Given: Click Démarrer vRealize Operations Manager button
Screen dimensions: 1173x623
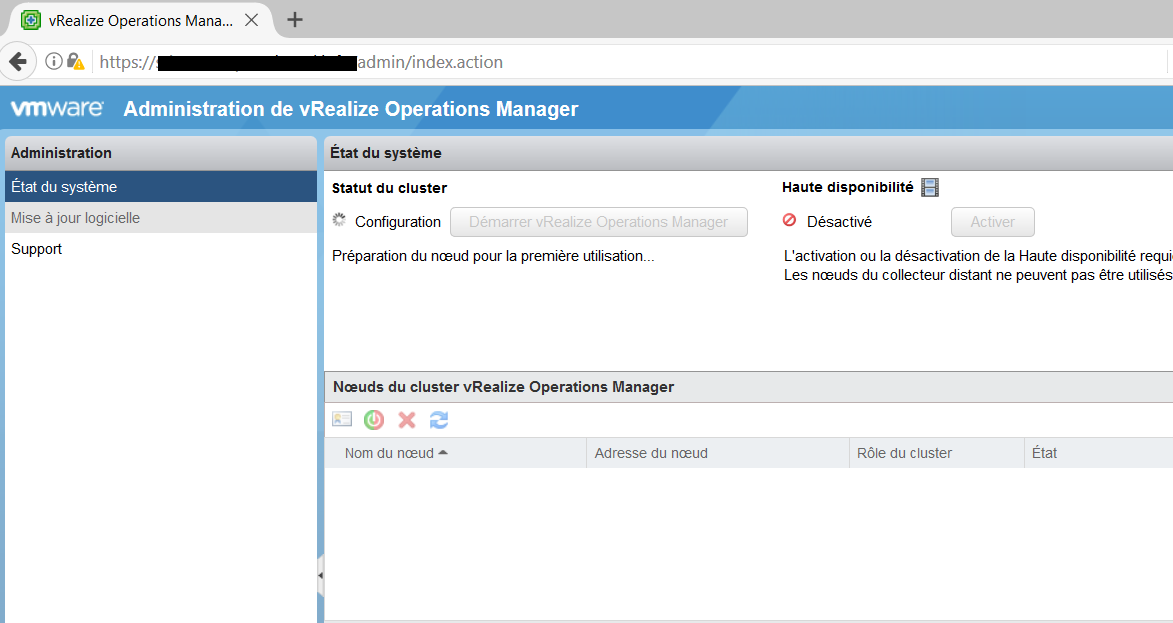Looking at the screenshot, I should point(598,222).
